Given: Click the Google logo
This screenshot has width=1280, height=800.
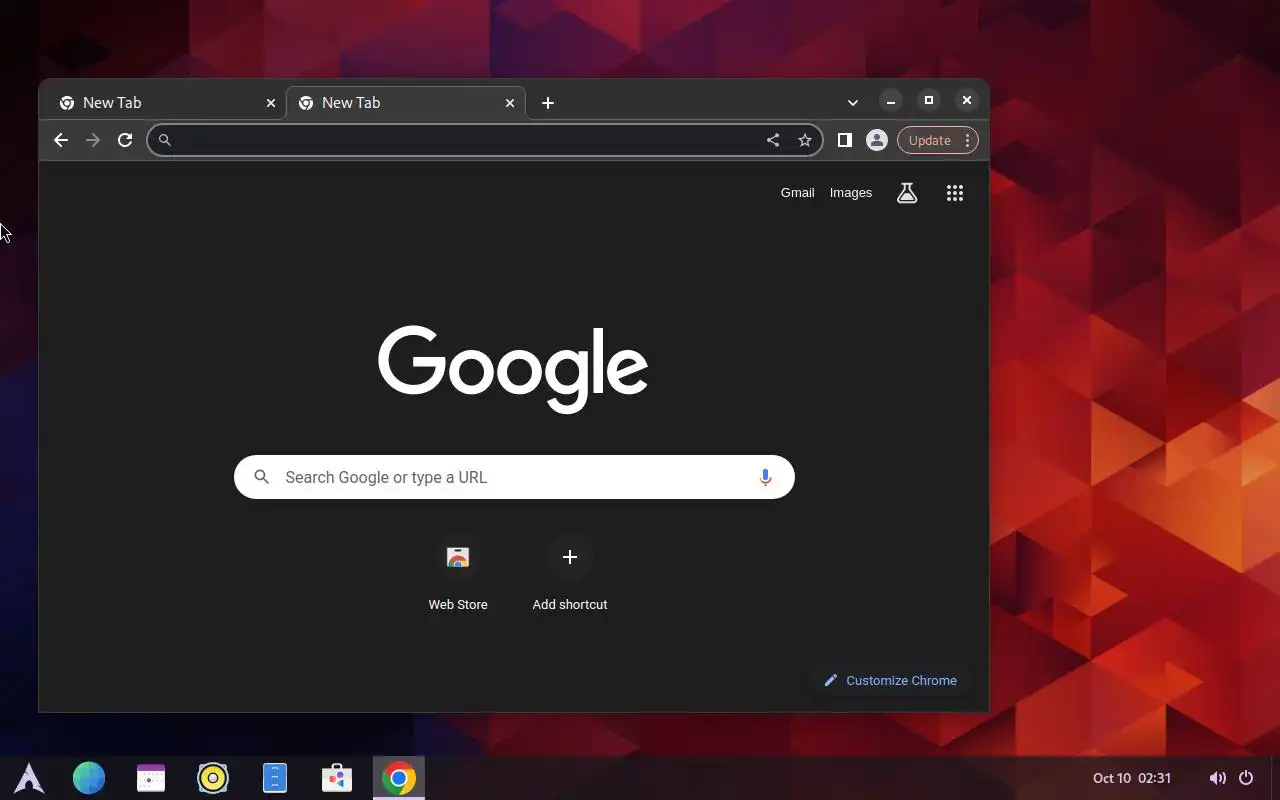Looking at the screenshot, I should [x=513, y=369].
